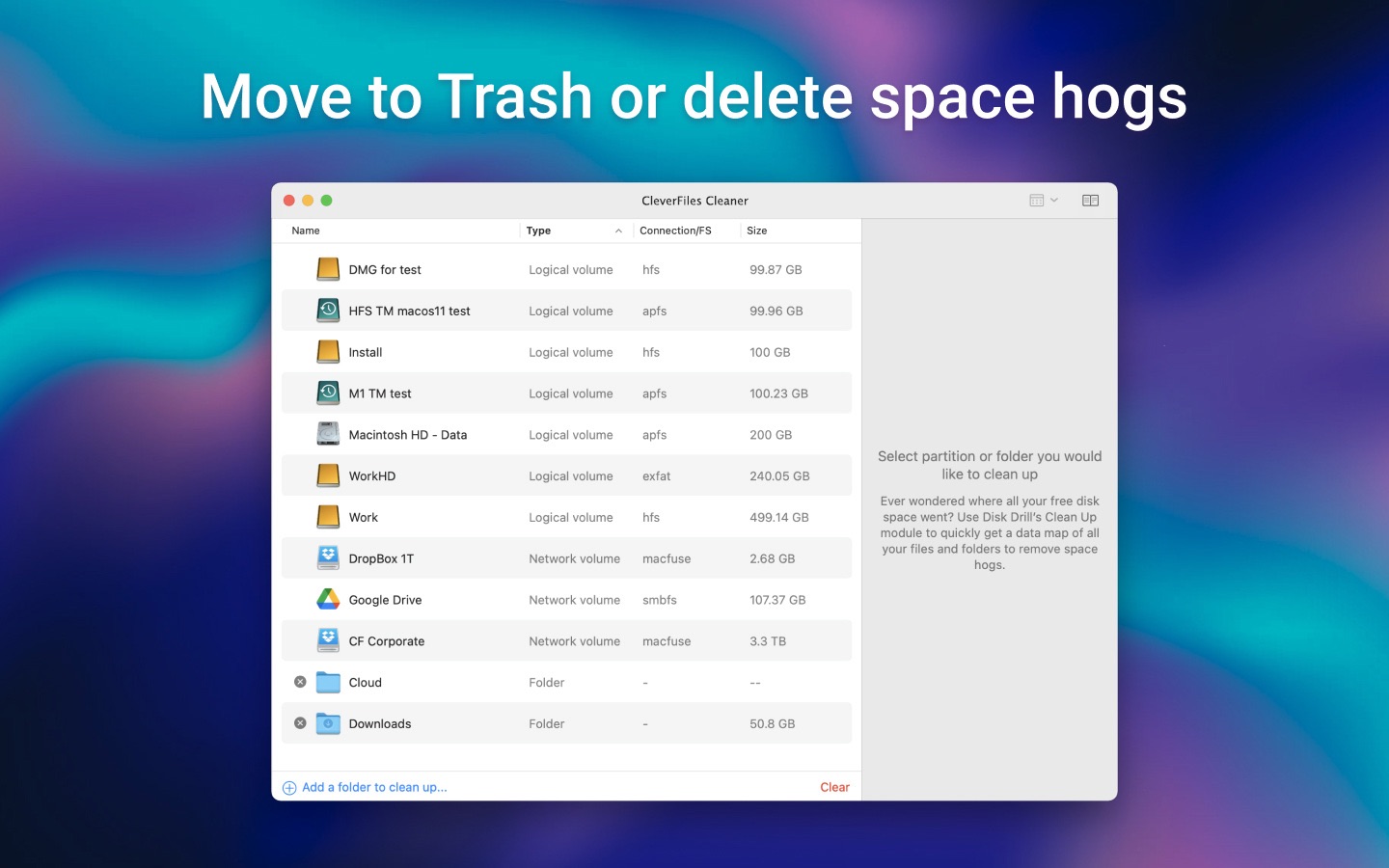Image resolution: width=1389 pixels, height=868 pixels.
Task: Click the '3.3 TB' size value
Action: [x=768, y=641]
